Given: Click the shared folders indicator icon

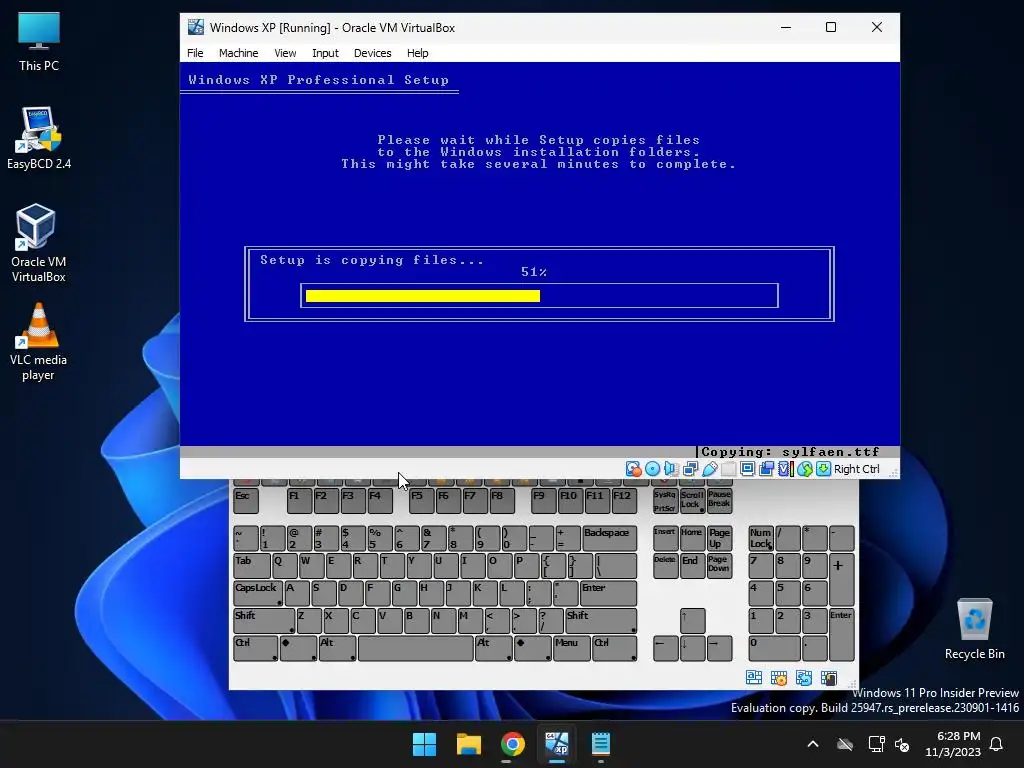Looking at the screenshot, I should click(728, 469).
